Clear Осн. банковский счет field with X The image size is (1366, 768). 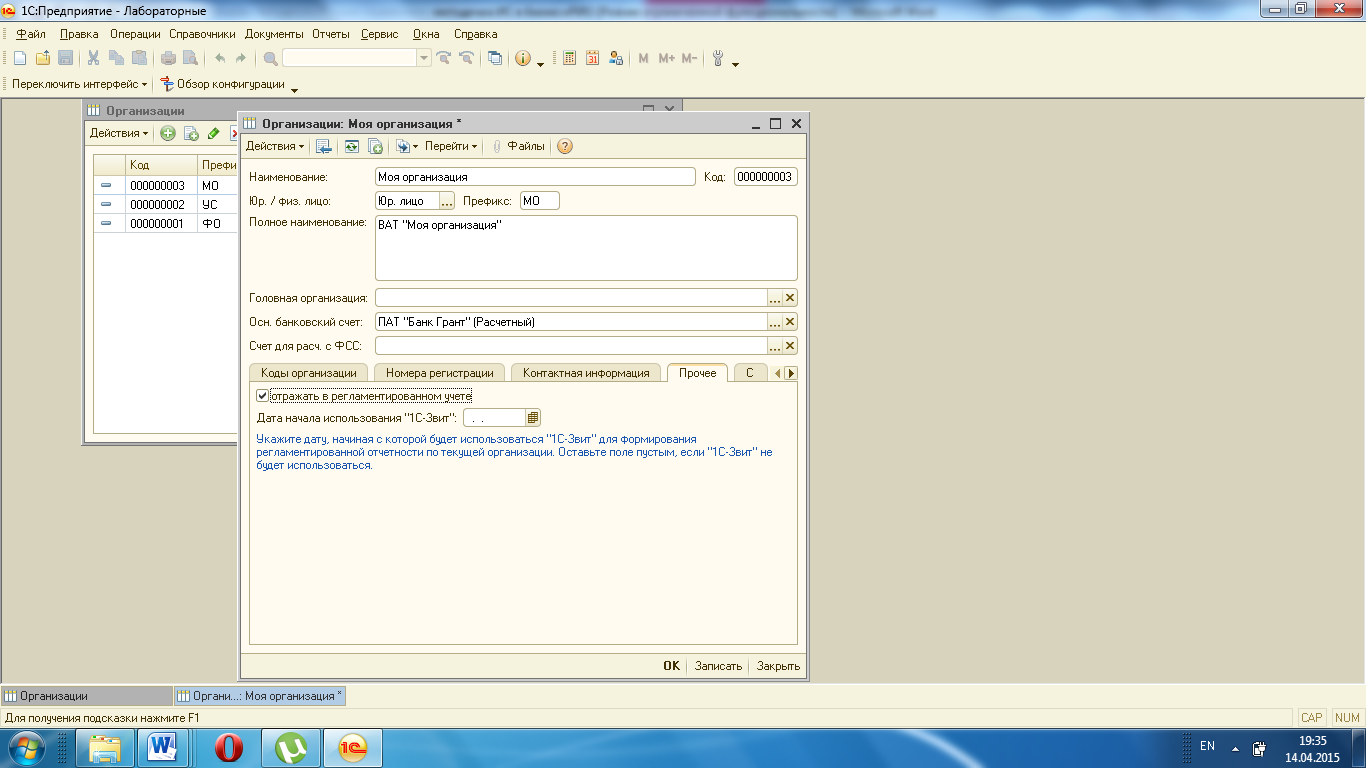[790, 322]
